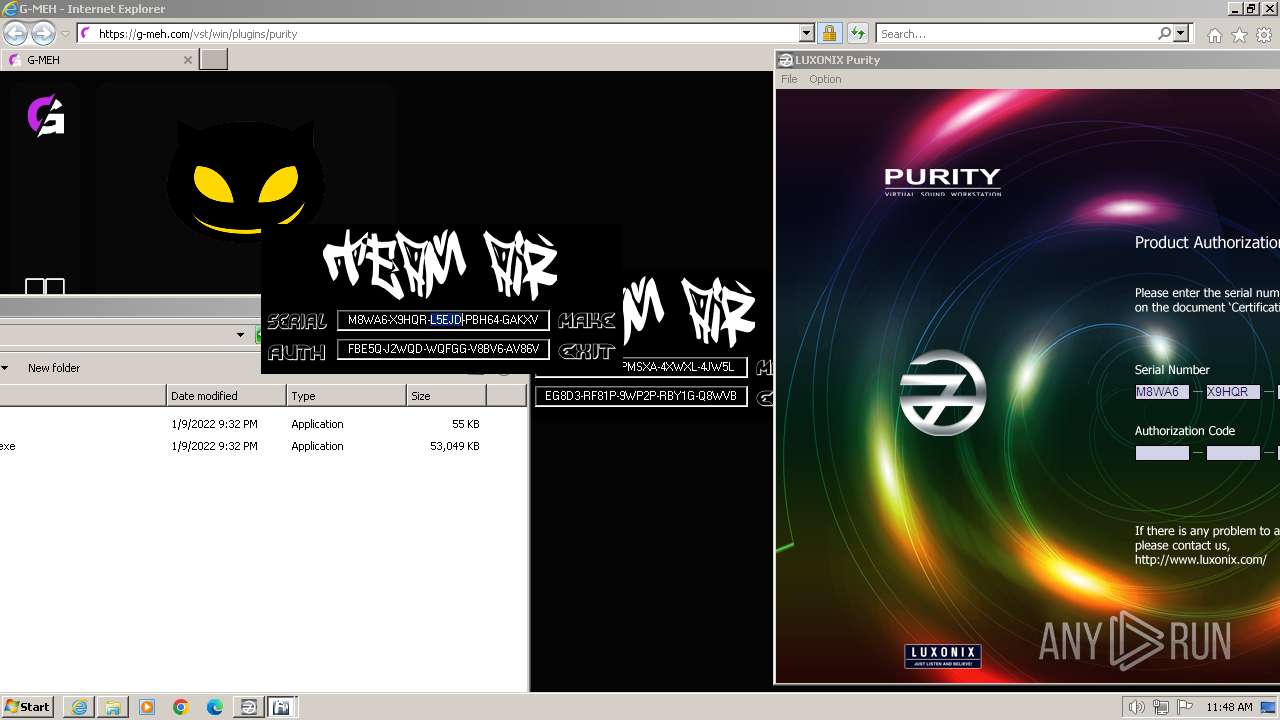Viewport: 1280px width, 720px height.
Task: Switch to the Purity taskbar button
Action: [248, 707]
